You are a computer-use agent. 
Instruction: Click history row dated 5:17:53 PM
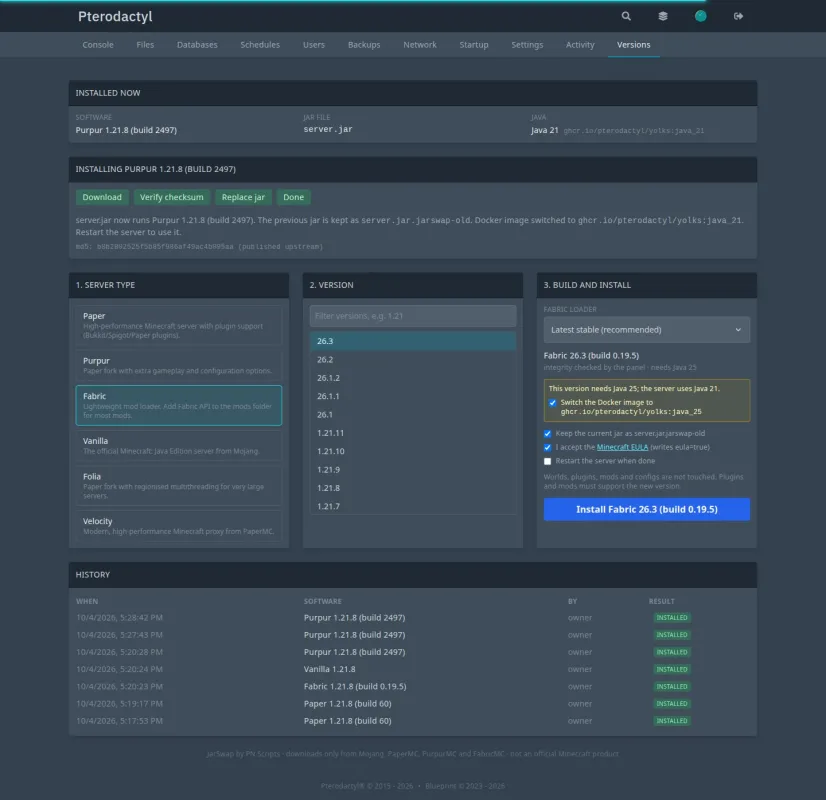[x=413, y=720]
